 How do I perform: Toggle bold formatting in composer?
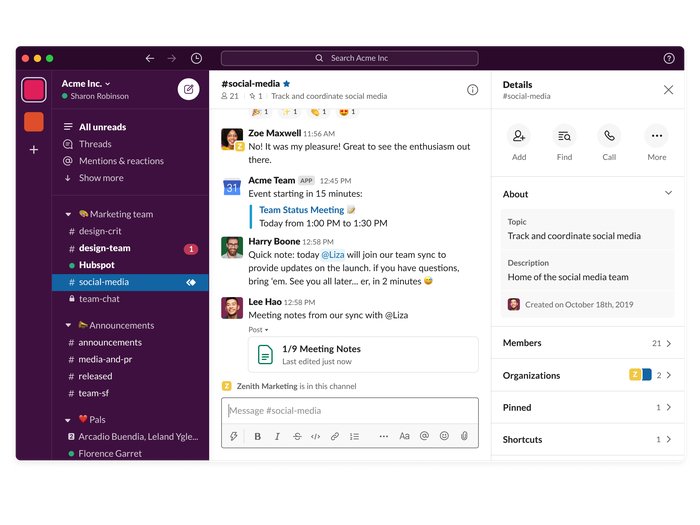pos(257,436)
